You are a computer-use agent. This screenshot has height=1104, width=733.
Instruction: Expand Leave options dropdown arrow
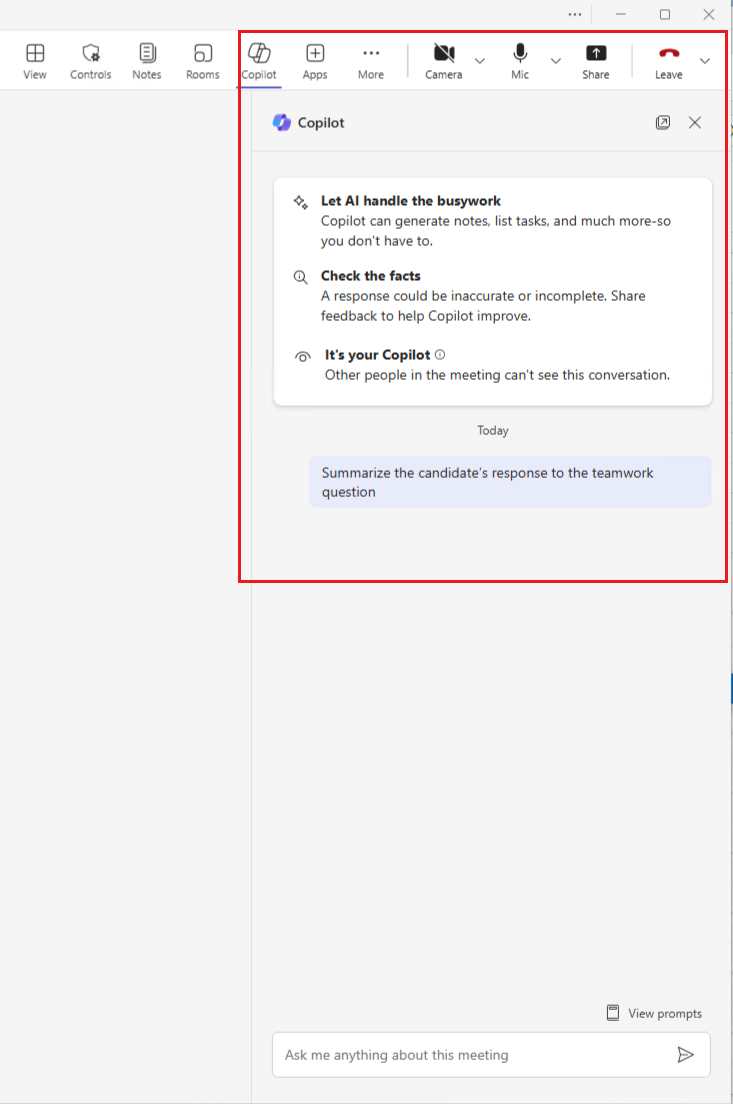pyautogui.click(x=705, y=61)
